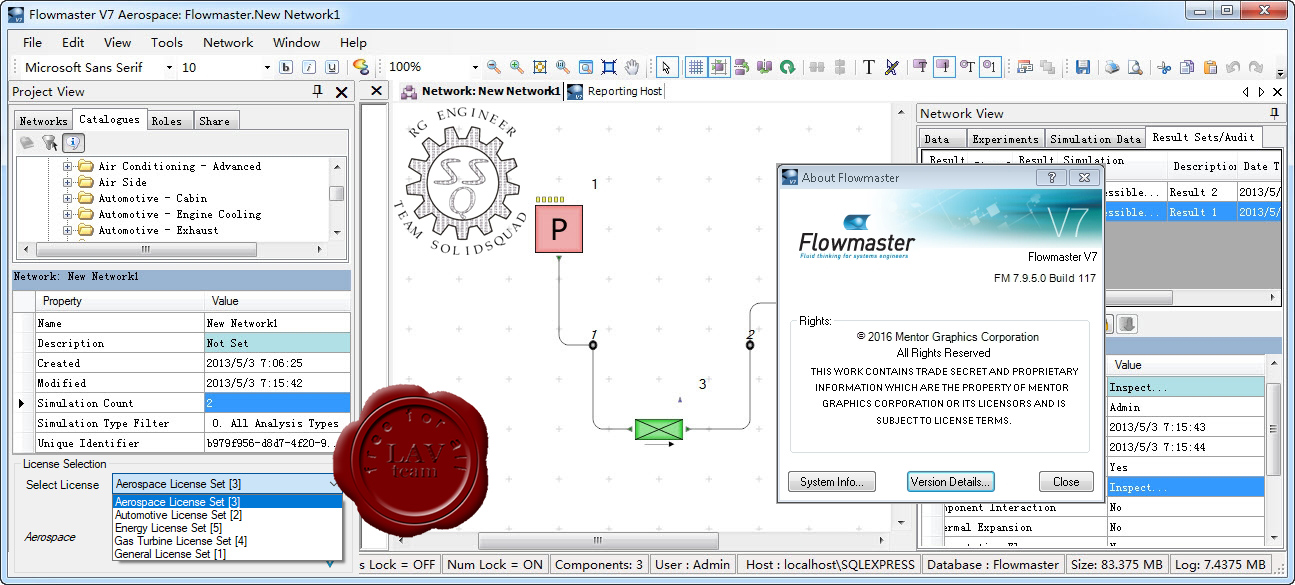Image resolution: width=1295 pixels, height=585 pixels.
Task: Click the catalogue filter funnel icon
Action: pyautogui.click(x=49, y=143)
